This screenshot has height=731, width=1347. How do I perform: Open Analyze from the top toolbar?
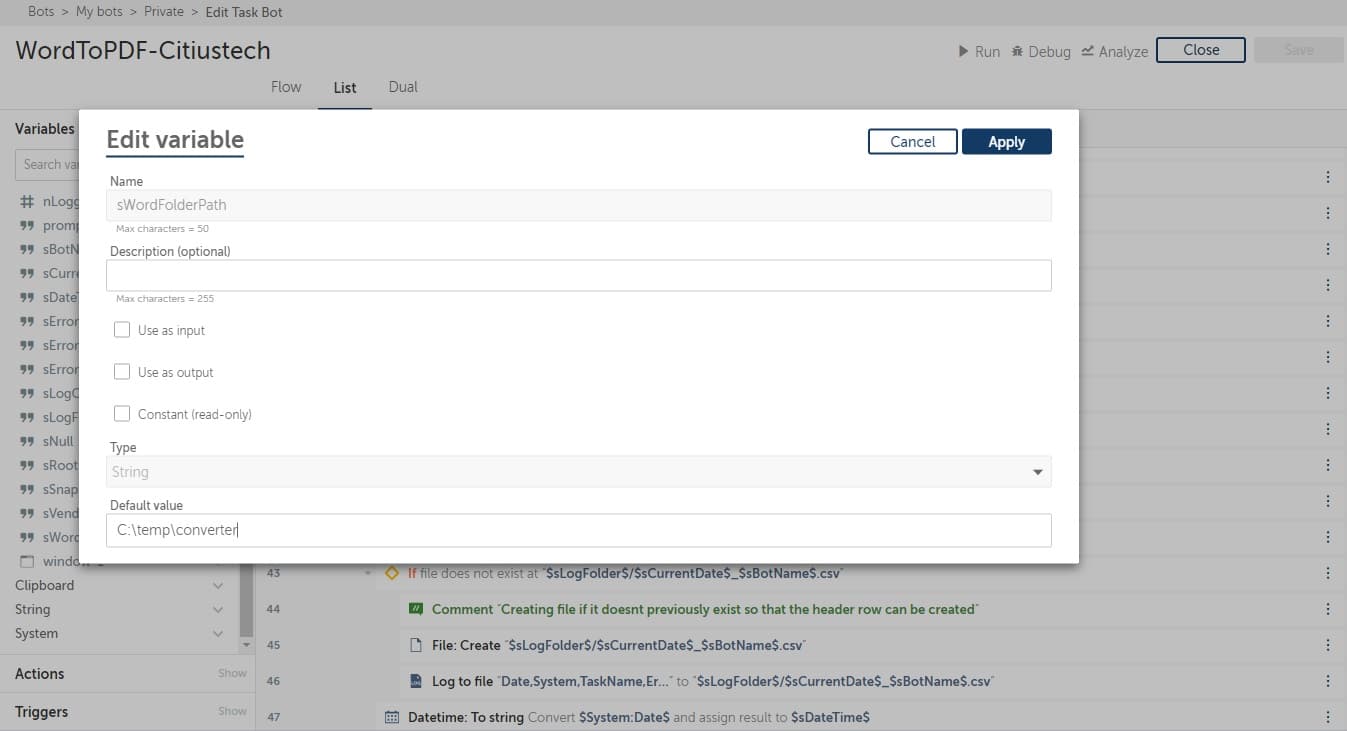pyautogui.click(x=1114, y=51)
